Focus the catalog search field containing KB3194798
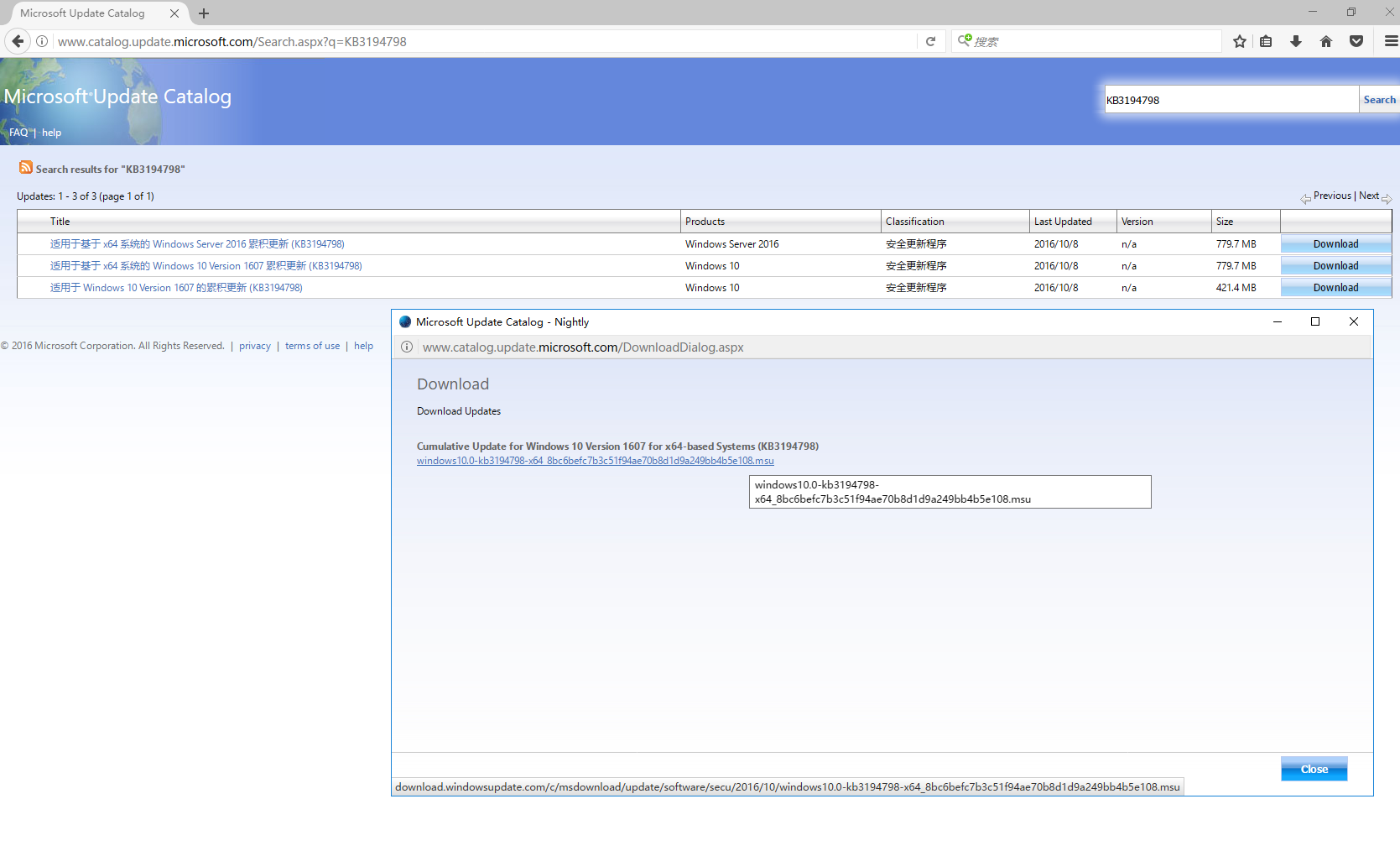 [1231, 100]
